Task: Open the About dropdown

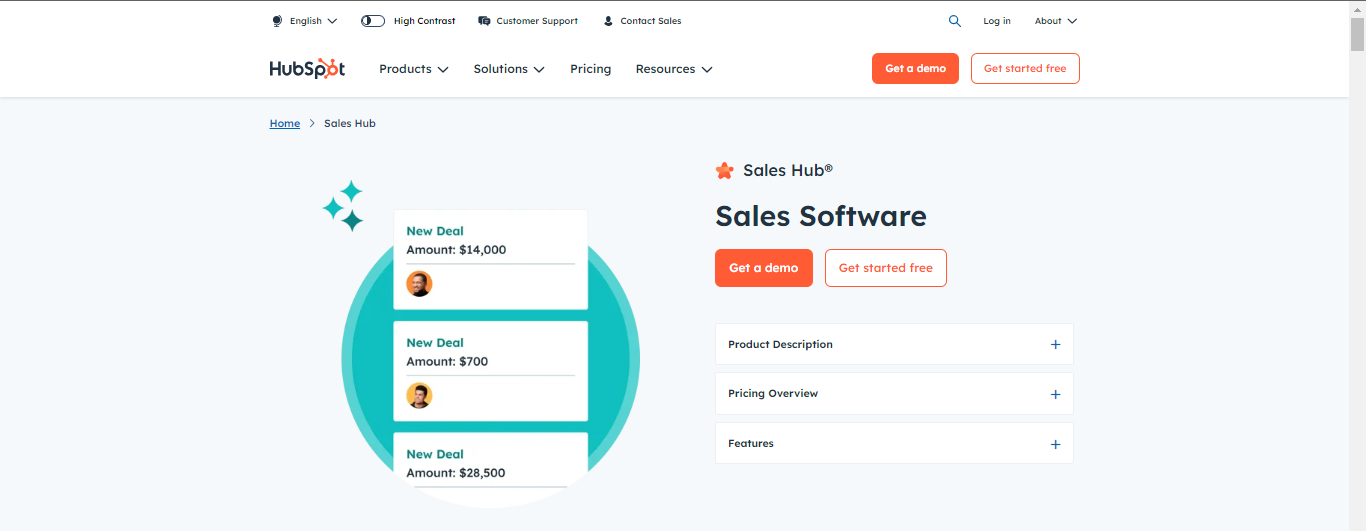Action: point(1056,21)
